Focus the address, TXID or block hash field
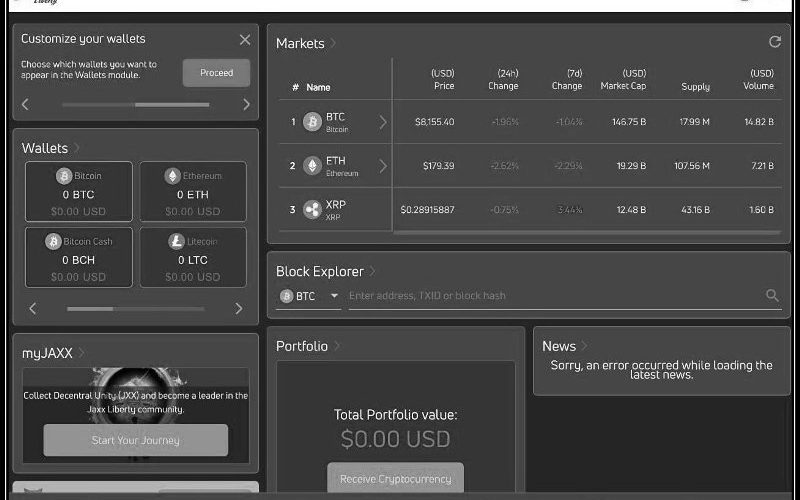The width and height of the screenshot is (800, 500). coord(555,296)
